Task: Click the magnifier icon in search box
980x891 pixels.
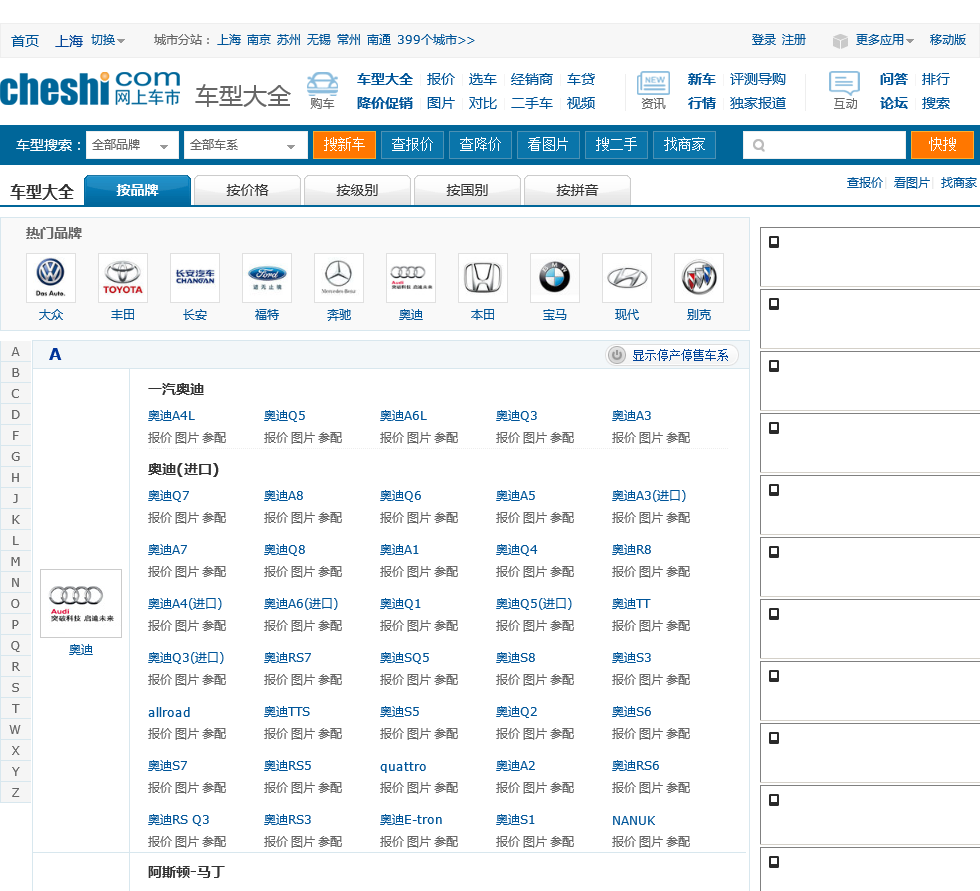Action: [x=759, y=146]
